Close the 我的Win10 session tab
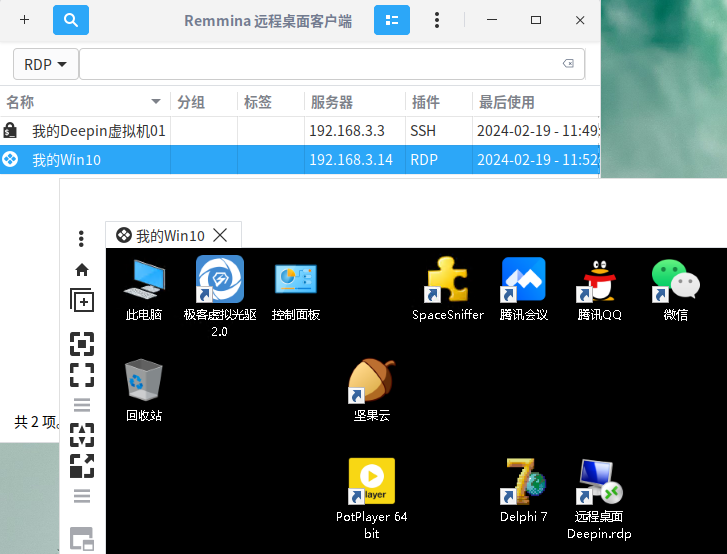This screenshot has height=554, width=727. pyautogui.click(x=220, y=235)
